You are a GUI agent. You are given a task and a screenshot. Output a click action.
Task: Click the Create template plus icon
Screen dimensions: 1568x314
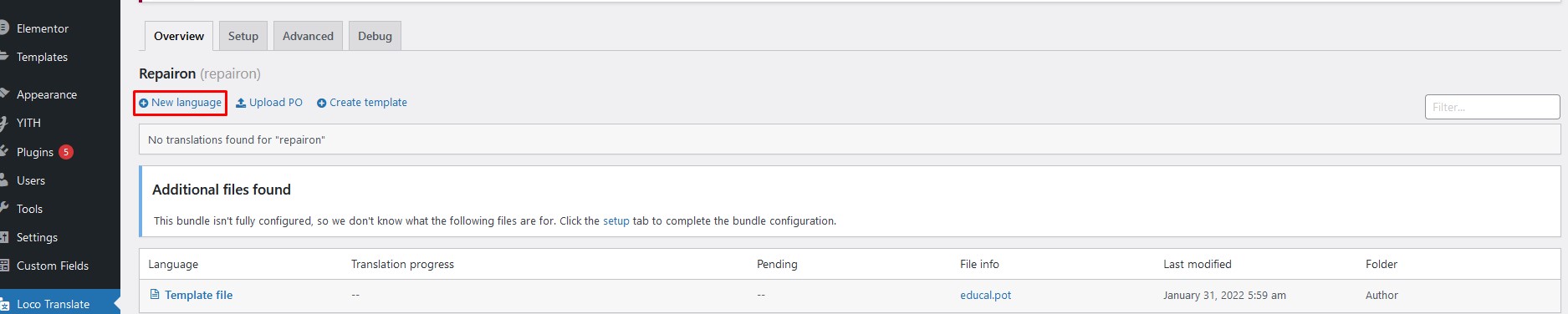click(x=321, y=103)
